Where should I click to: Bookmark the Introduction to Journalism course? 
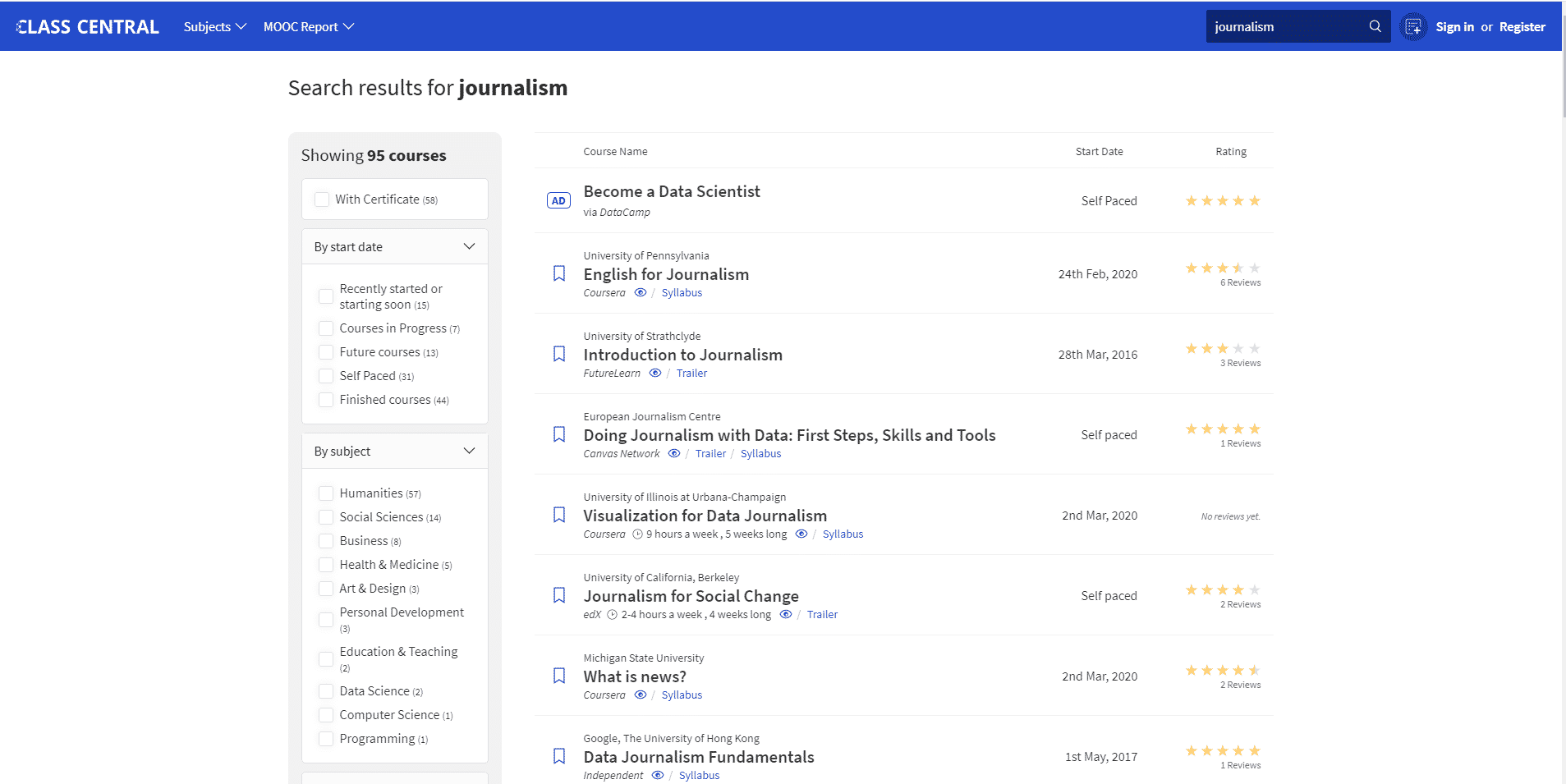[559, 354]
